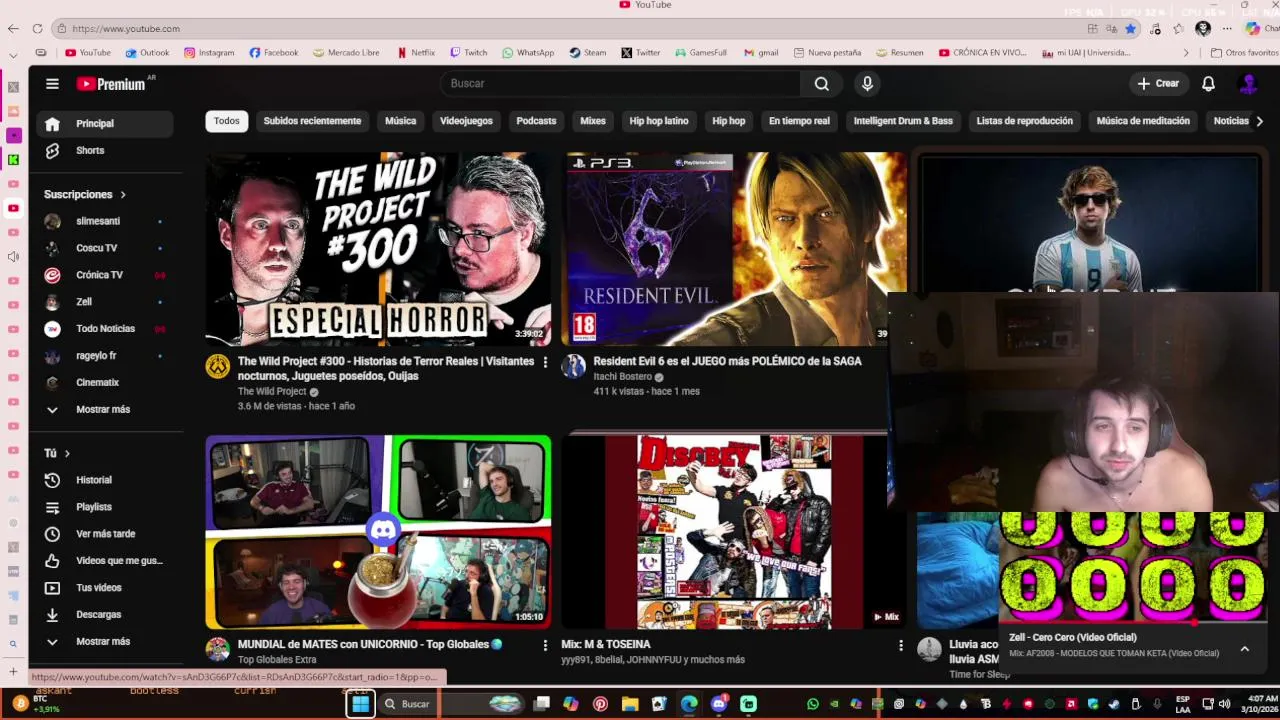
Task: Open File Explorer from the taskbar
Action: click(x=629, y=704)
